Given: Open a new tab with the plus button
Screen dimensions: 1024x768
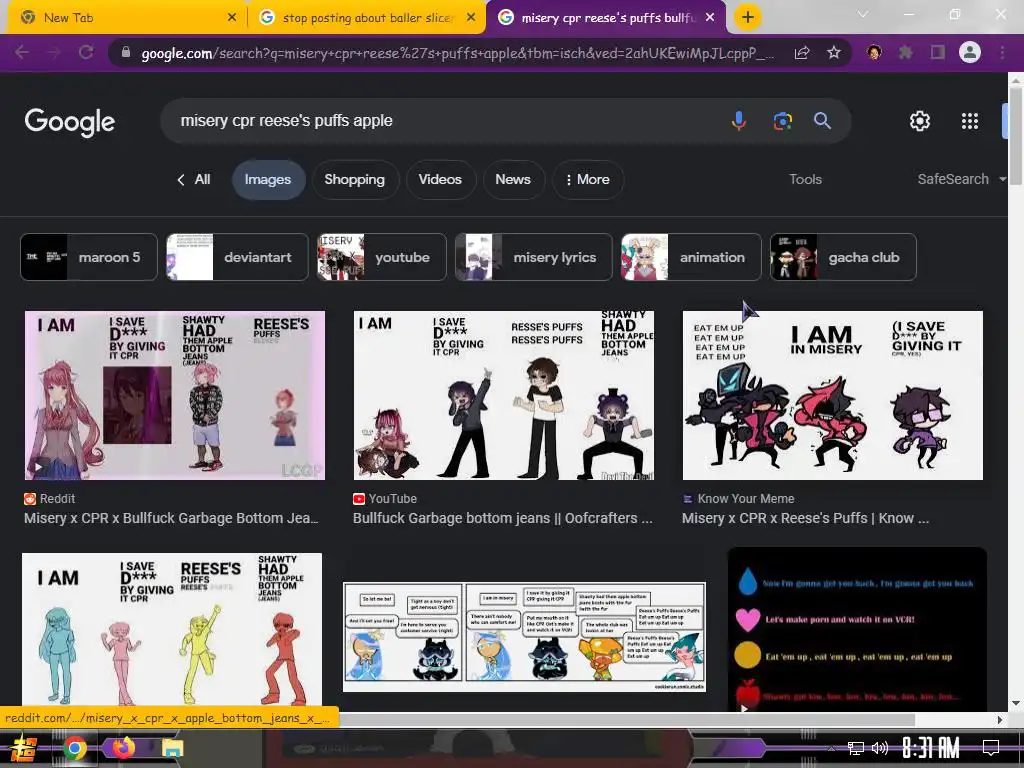Looking at the screenshot, I should coord(748,17).
